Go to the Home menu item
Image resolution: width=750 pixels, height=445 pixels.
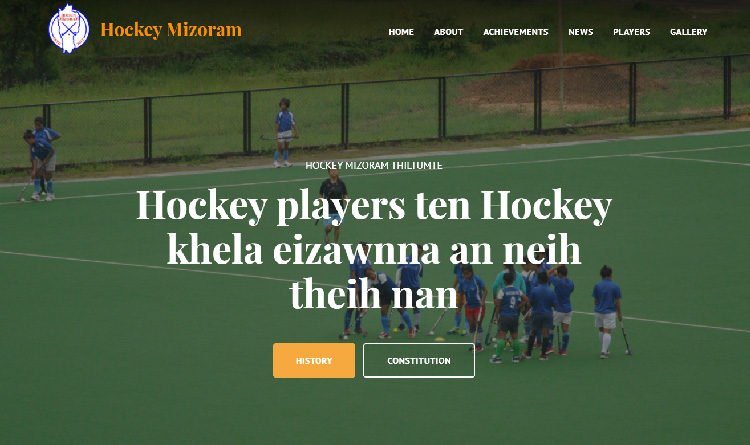point(401,32)
